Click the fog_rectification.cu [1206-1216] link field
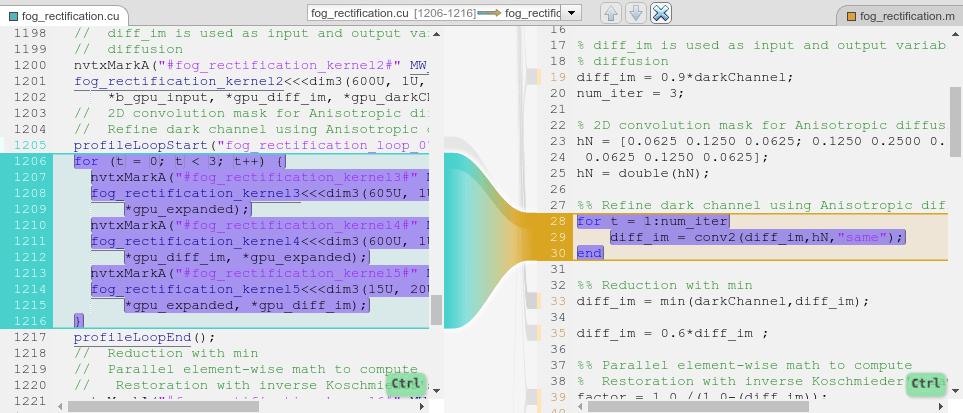The image size is (963, 413). click(435, 13)
